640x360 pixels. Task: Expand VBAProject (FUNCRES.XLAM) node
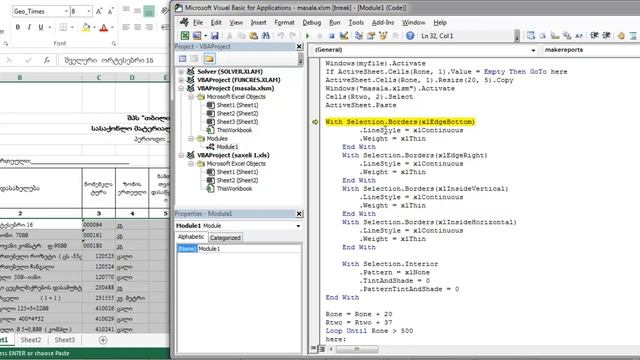181,80
